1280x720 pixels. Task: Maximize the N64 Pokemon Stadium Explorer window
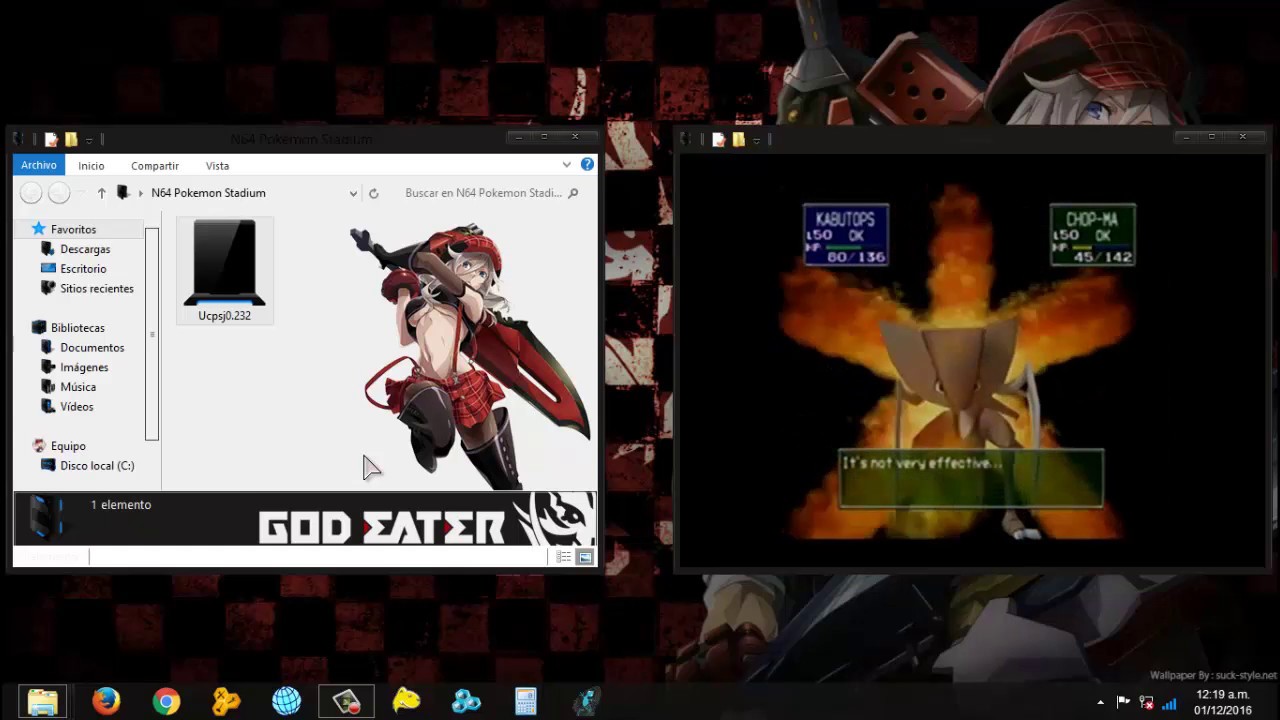(544, 136)
